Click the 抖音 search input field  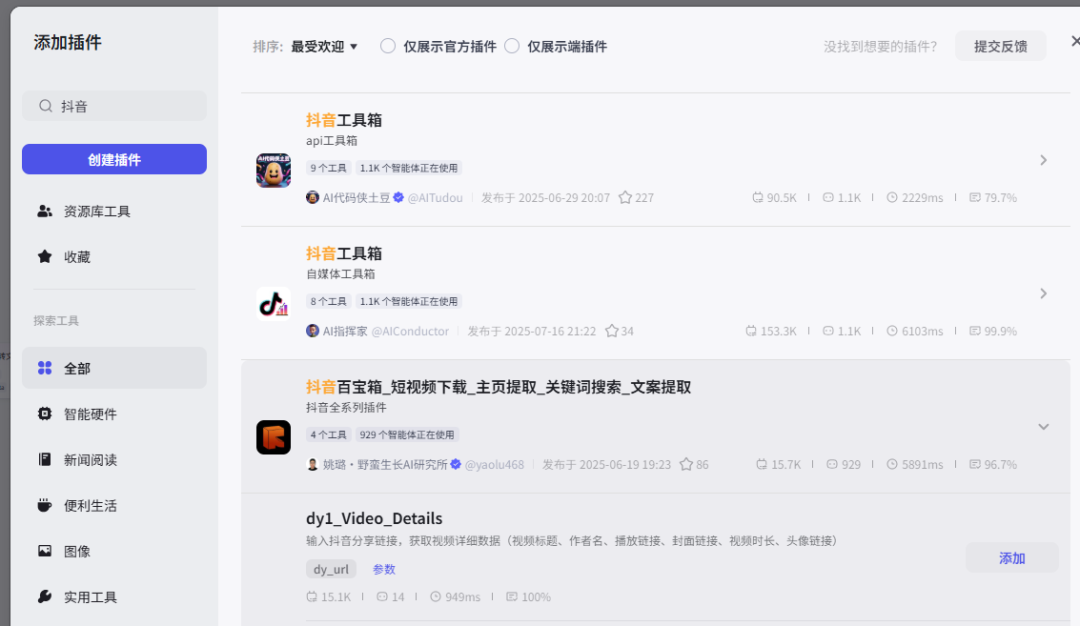pyautogui.click(x=114, y=106)
